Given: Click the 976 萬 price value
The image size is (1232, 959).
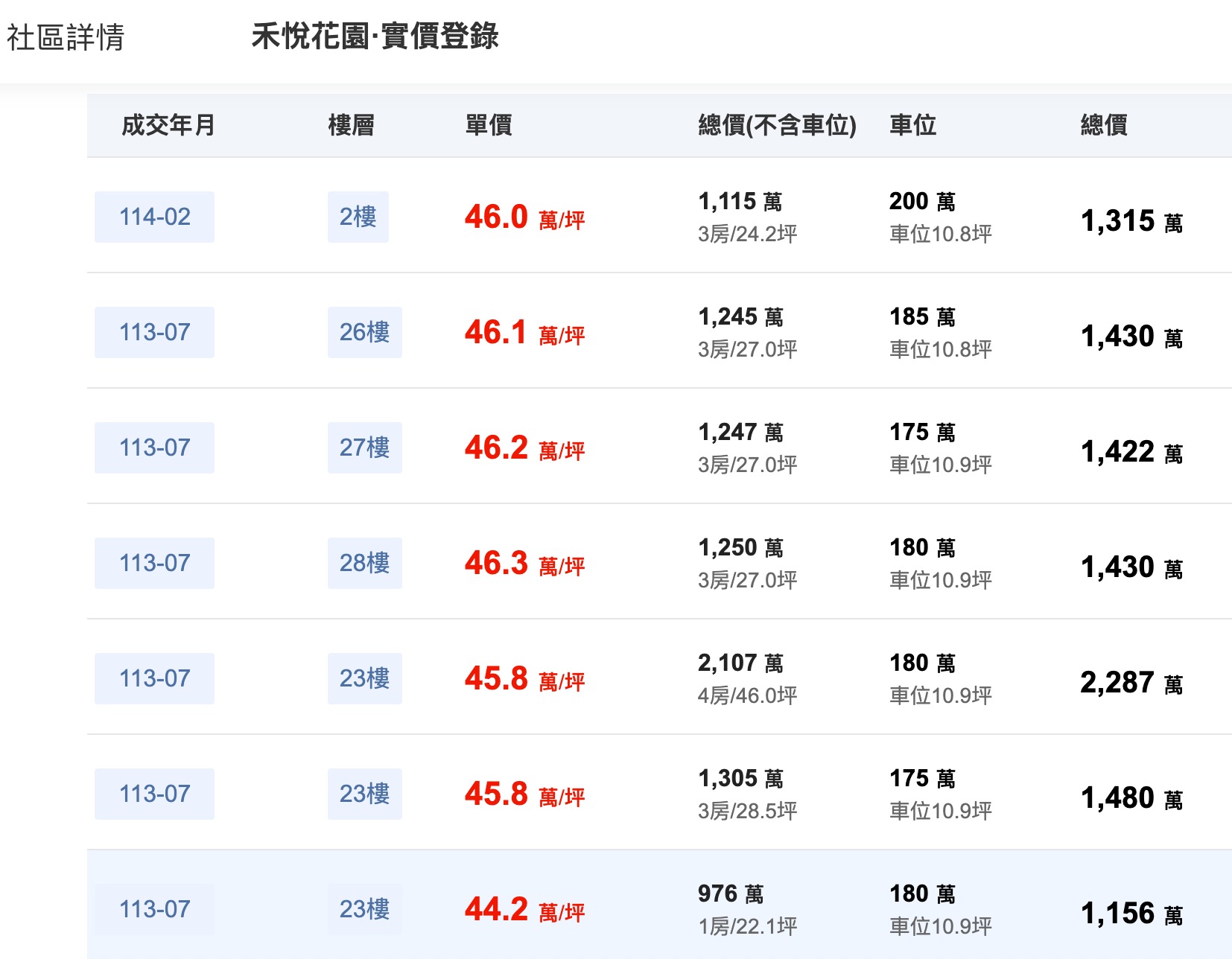Looking at the screenshot, I should pos(731,893).
